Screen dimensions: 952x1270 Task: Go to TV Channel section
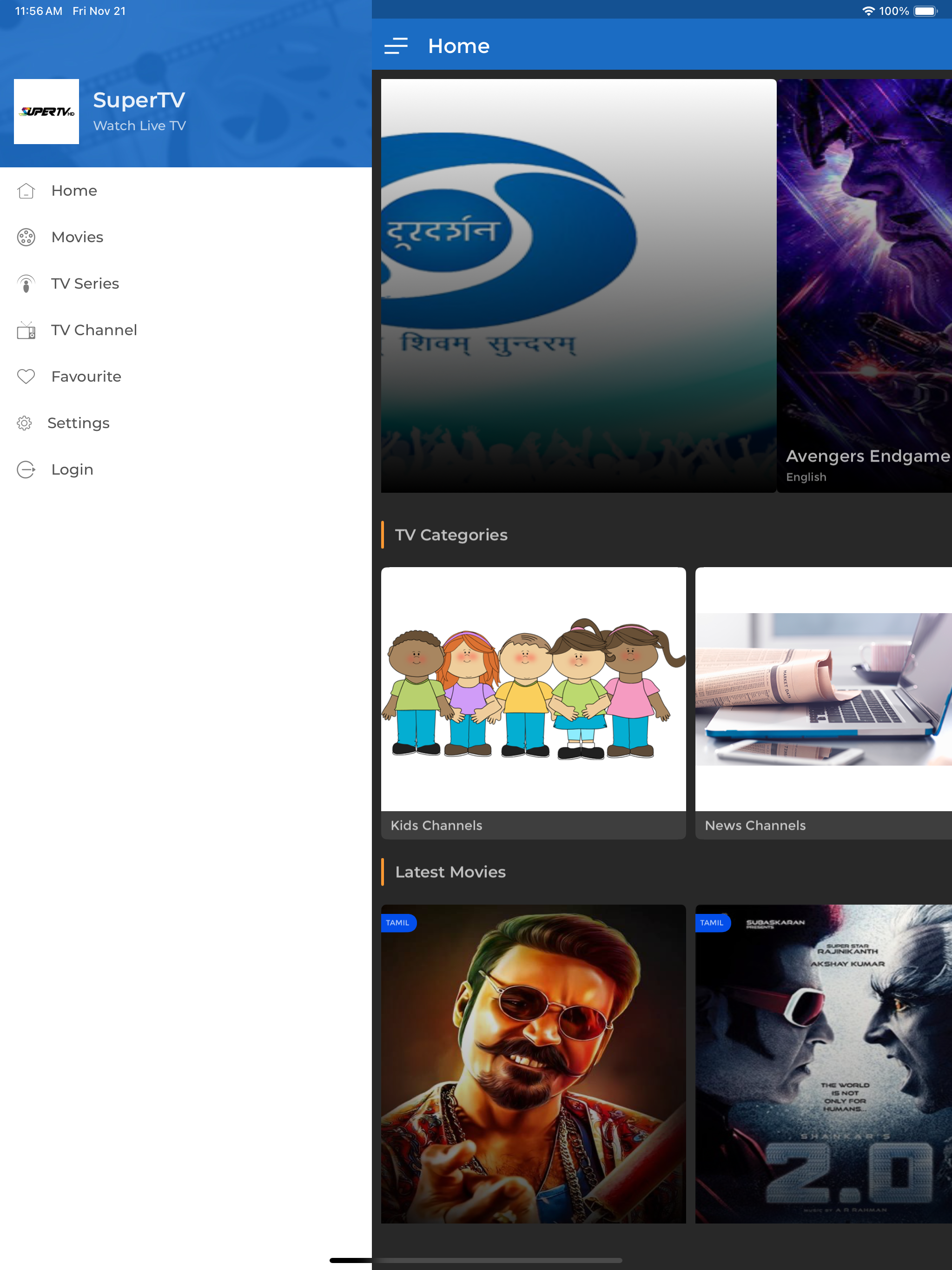click(x=186, y=330)
